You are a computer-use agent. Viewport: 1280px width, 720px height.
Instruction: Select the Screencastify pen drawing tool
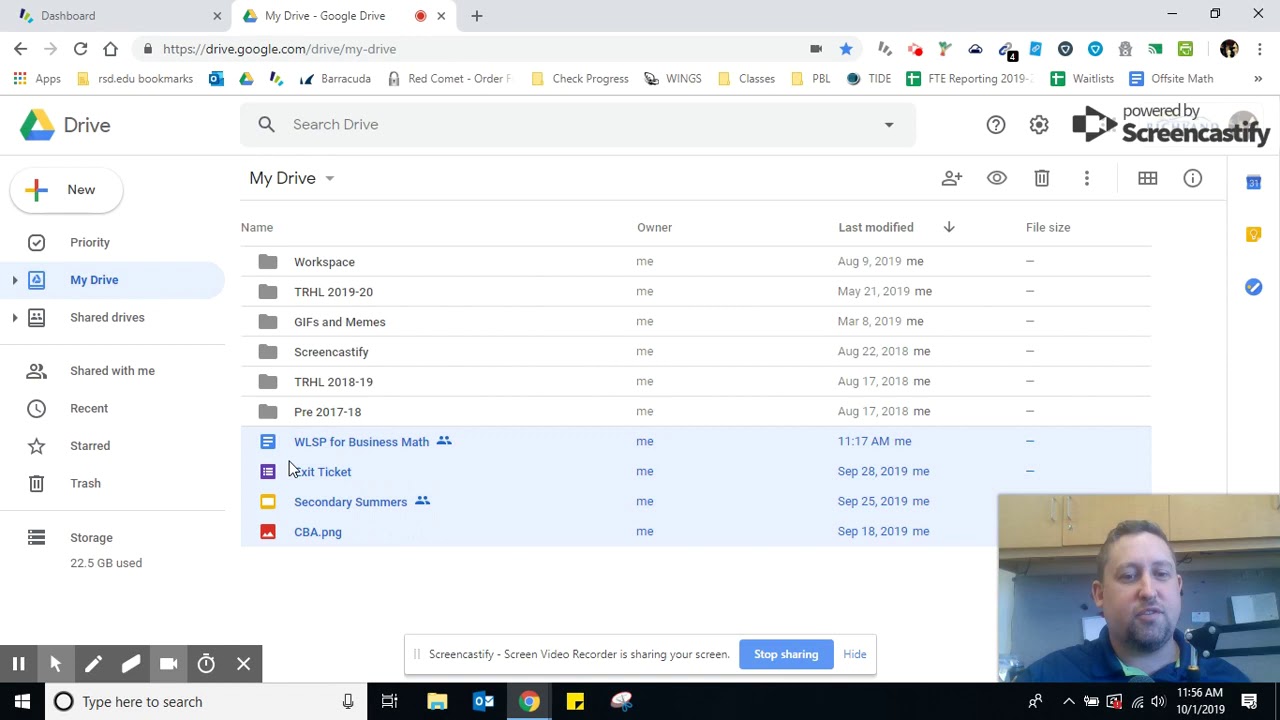click(93, 664)
